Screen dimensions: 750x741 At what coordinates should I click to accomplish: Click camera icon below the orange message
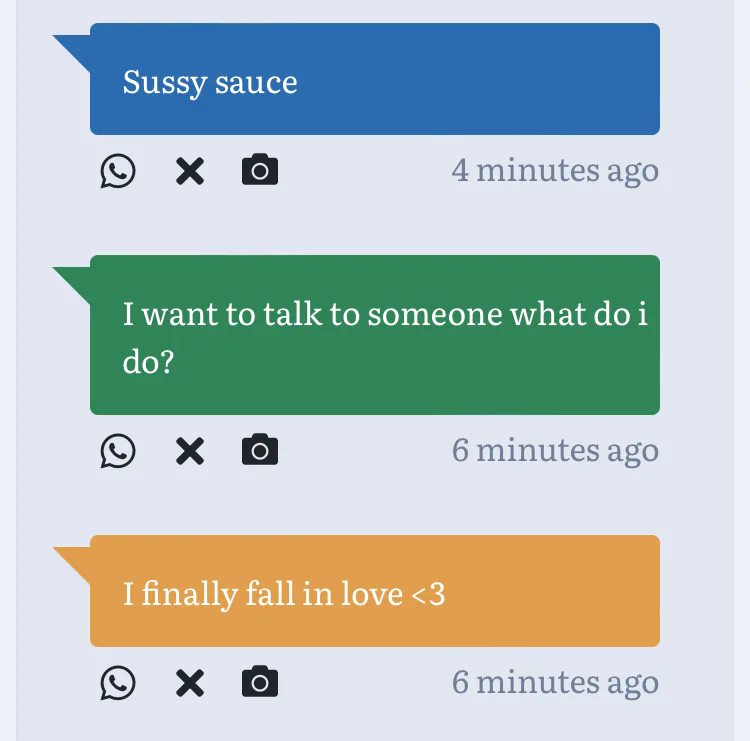(260, 683)
